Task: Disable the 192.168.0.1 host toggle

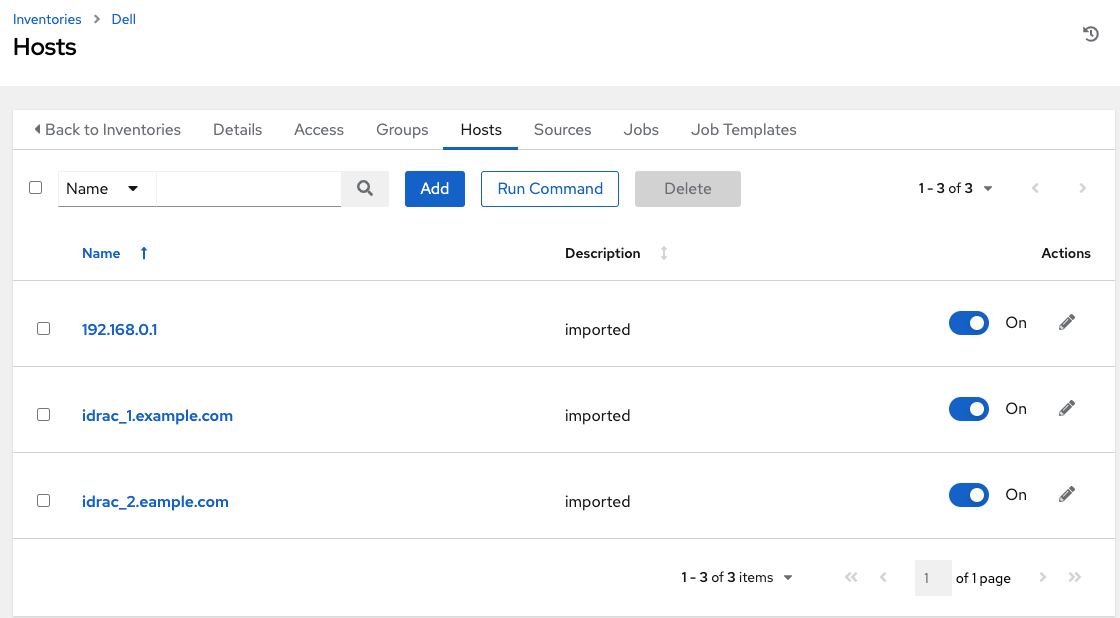Action: (x=968, y=323)
